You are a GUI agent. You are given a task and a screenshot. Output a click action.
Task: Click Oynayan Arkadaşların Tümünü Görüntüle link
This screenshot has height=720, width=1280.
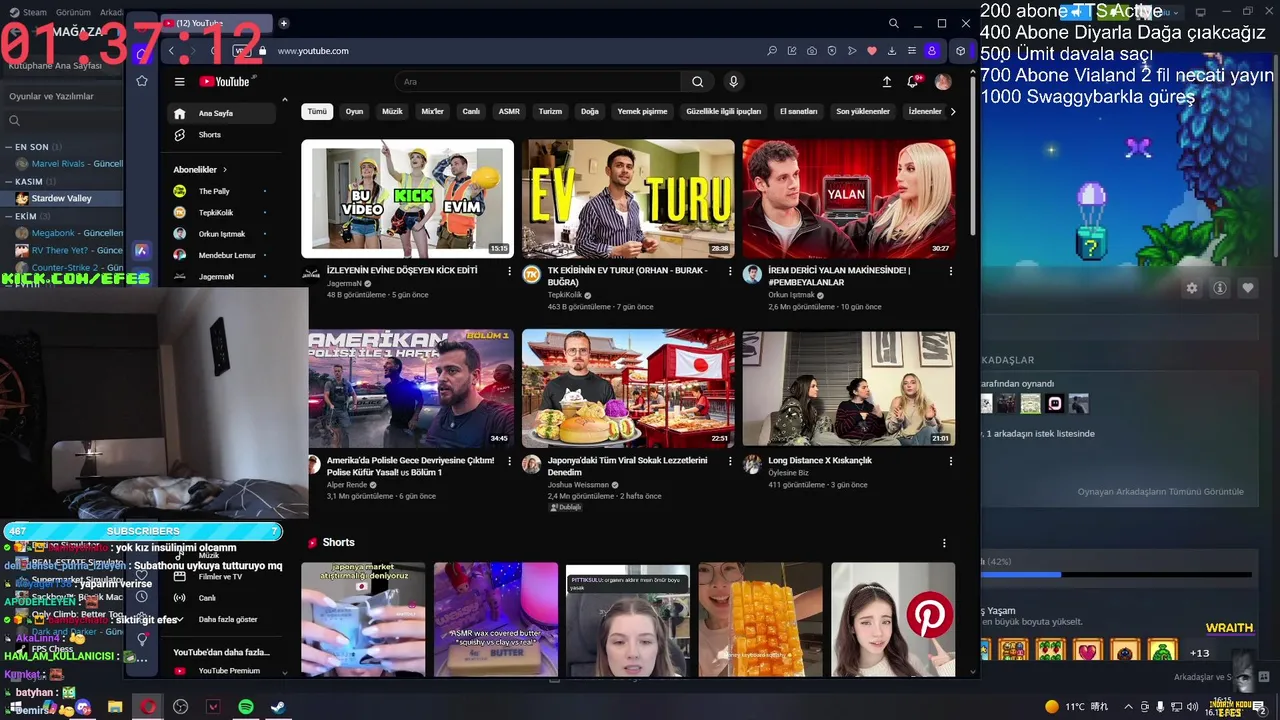tap(1160, 492)
